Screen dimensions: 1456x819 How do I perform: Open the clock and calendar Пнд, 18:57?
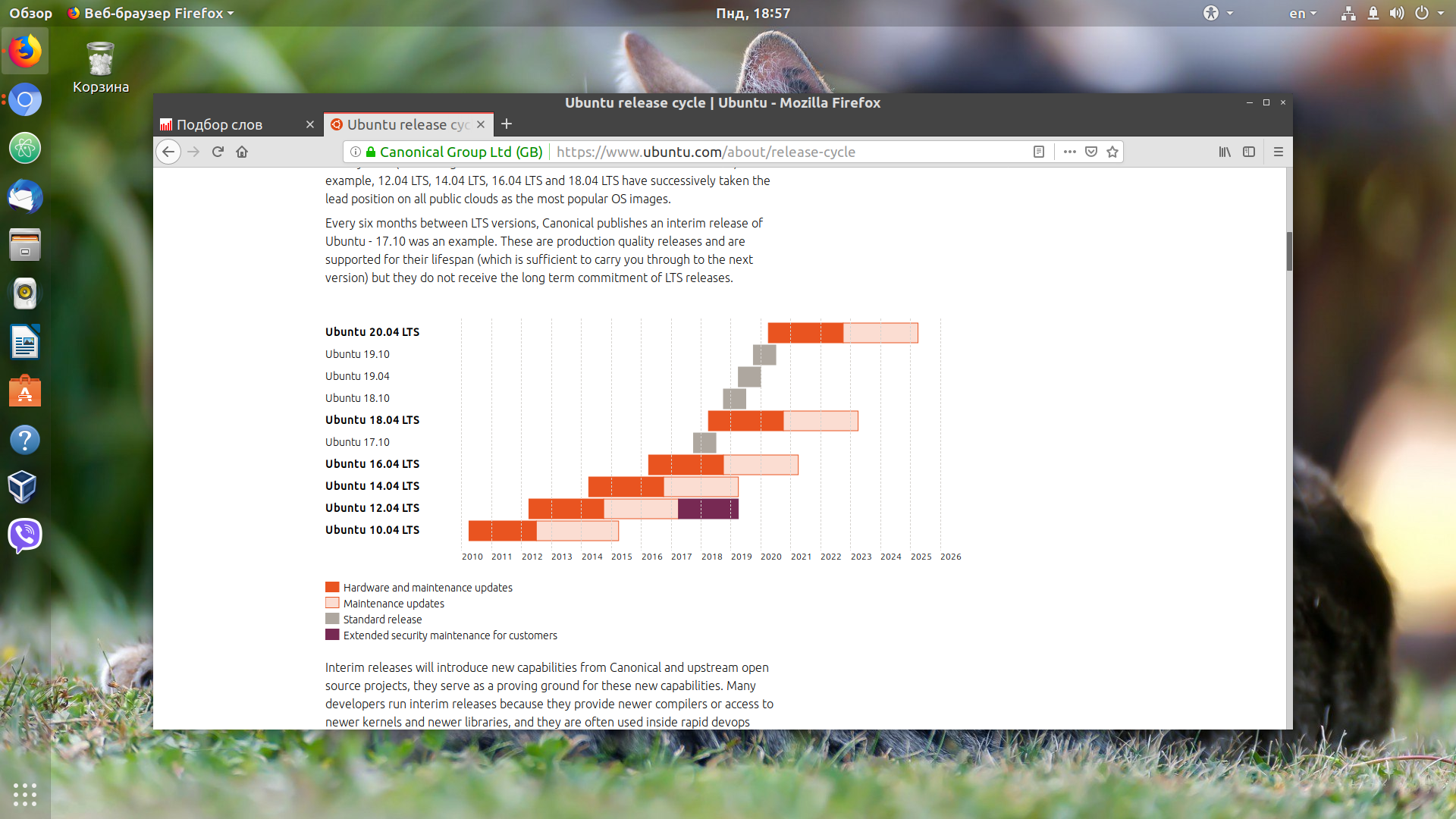pos(753,13)
